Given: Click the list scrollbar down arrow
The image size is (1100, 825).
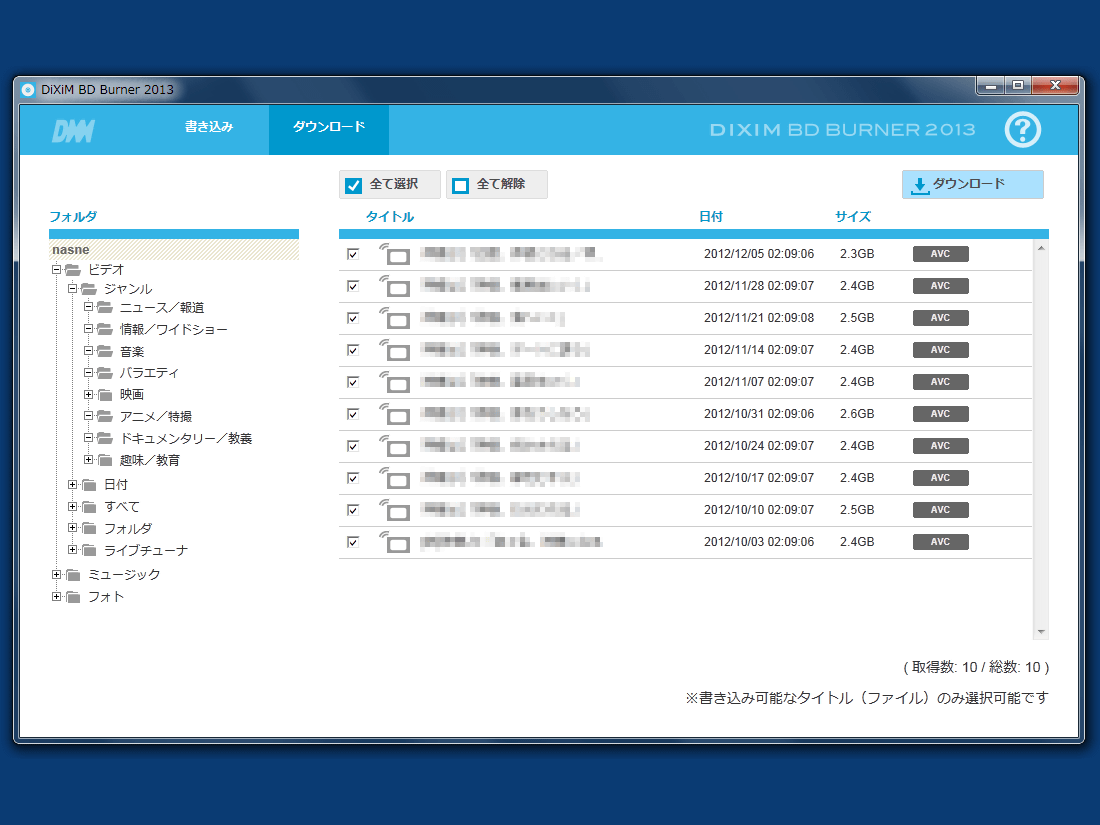Looking at the screenshot, I should [x=1041, y=632].
